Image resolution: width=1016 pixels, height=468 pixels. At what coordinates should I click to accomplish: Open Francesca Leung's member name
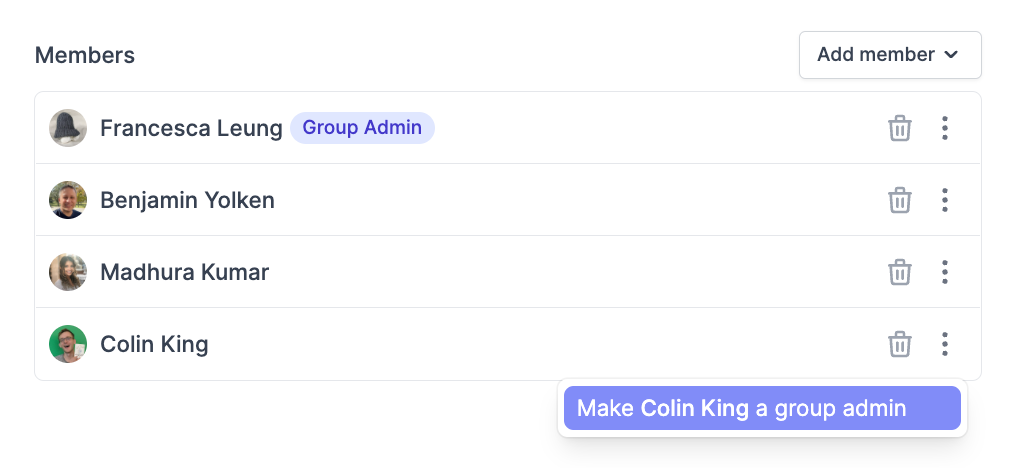click(191, 128)
